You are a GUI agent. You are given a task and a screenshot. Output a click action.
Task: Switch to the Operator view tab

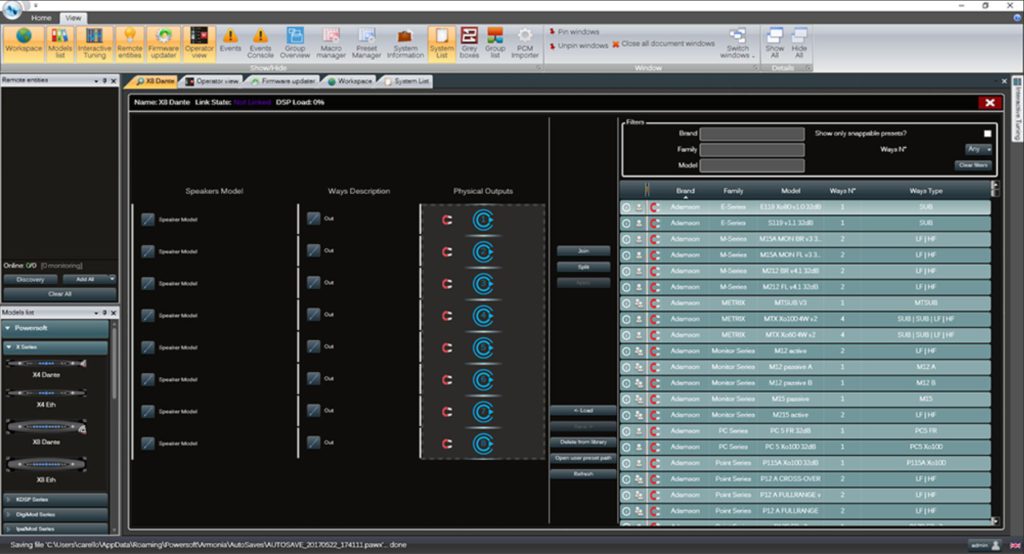(212, 81)
